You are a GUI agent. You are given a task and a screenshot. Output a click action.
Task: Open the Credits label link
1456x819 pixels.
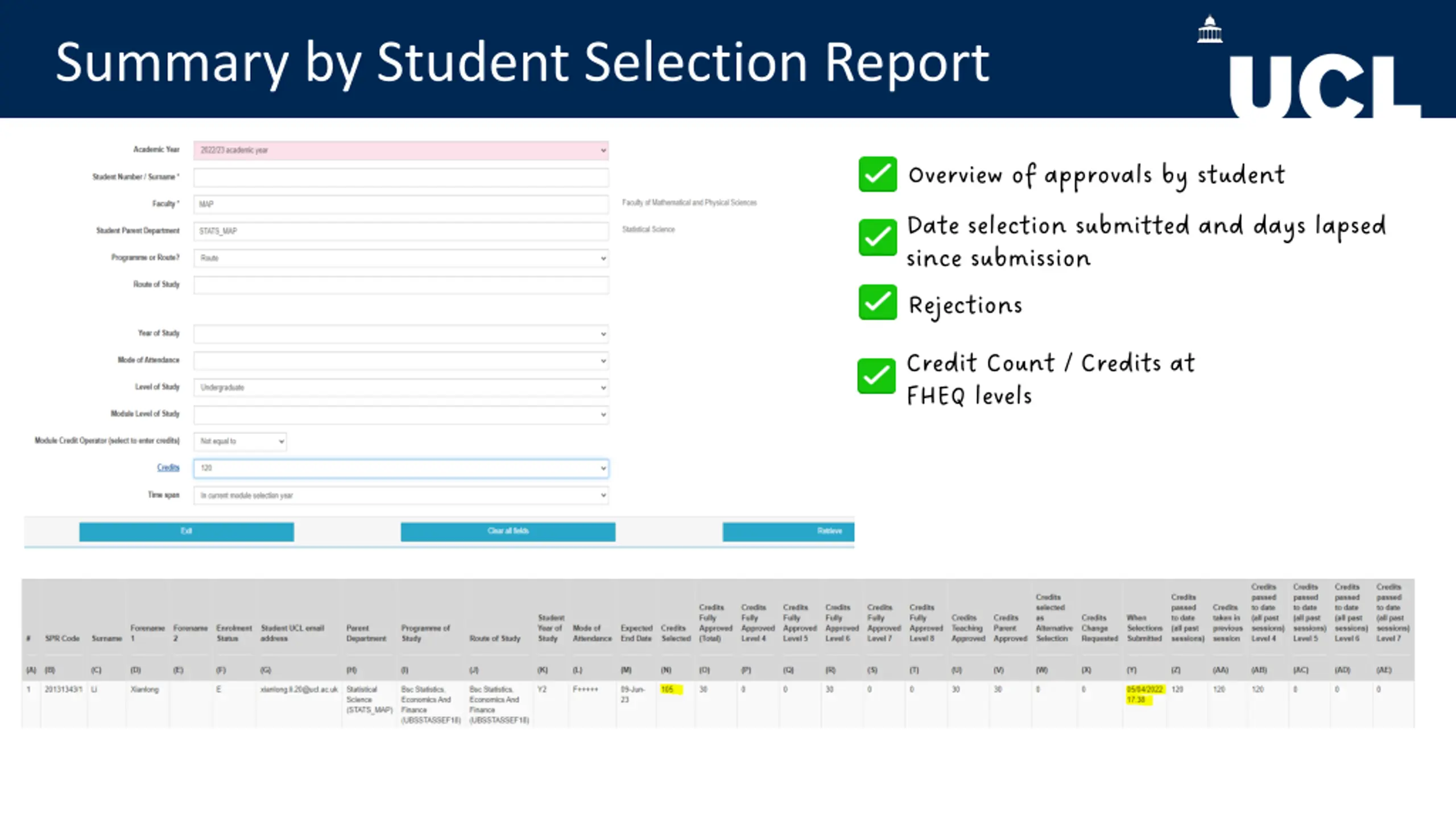(x=168, y=468)
